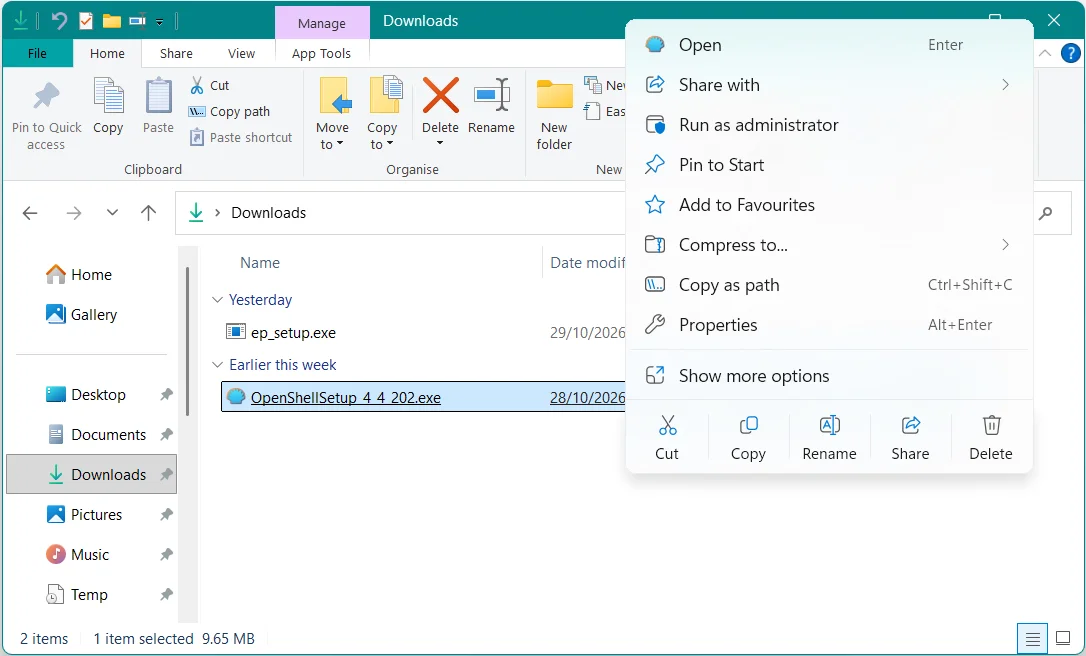Customize Quick Access Toolbar dropdown arrow
This screenshot has height=656, width=1086.
(159, 22)
